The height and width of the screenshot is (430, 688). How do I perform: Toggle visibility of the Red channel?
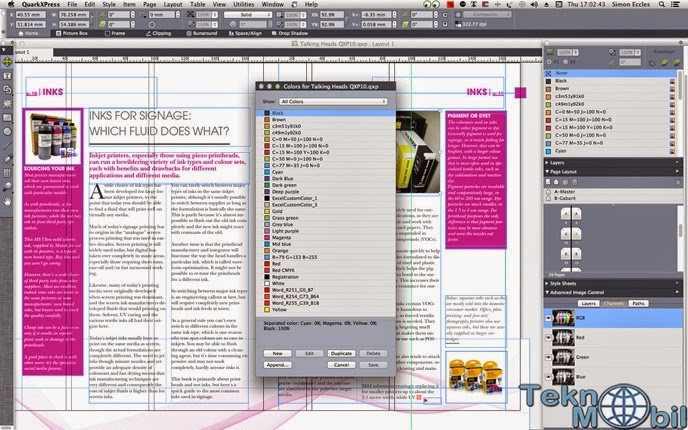pos(548,337)
